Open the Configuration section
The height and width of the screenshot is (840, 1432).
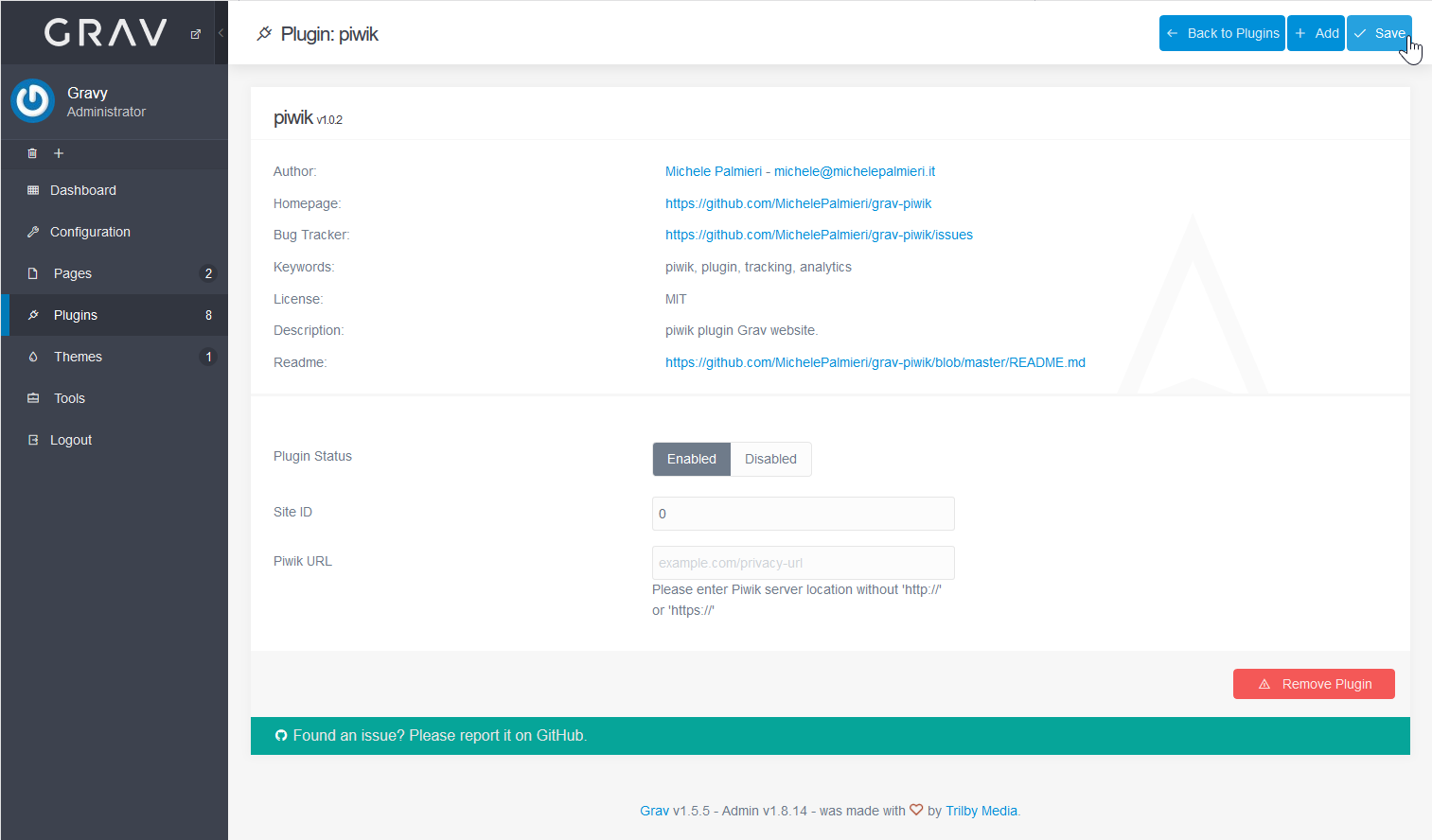(115, 232)
